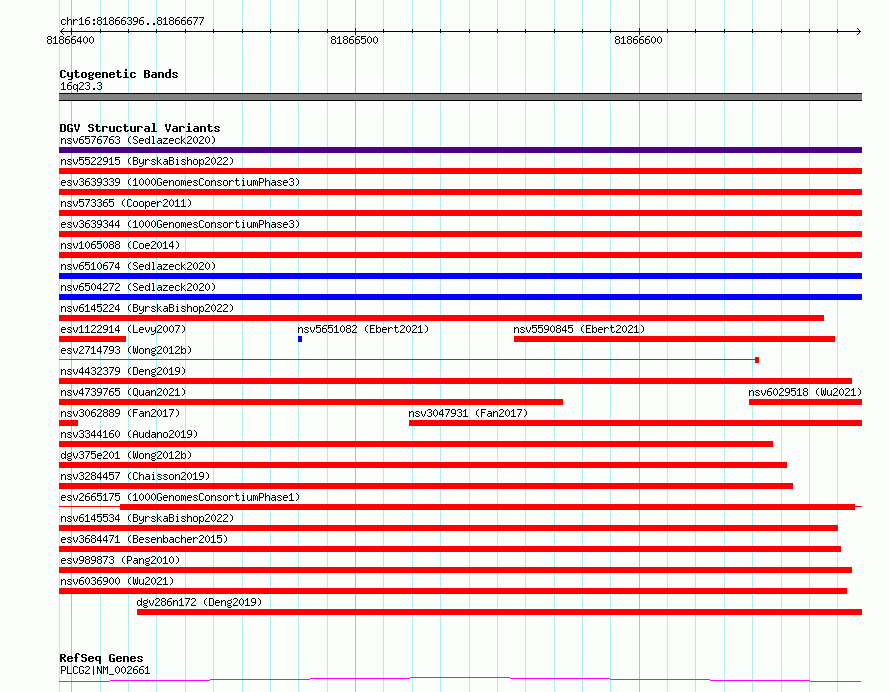Click esv989873 (Pang2010) label
This screenshot has width=890, height=692.
click(120, 560)
